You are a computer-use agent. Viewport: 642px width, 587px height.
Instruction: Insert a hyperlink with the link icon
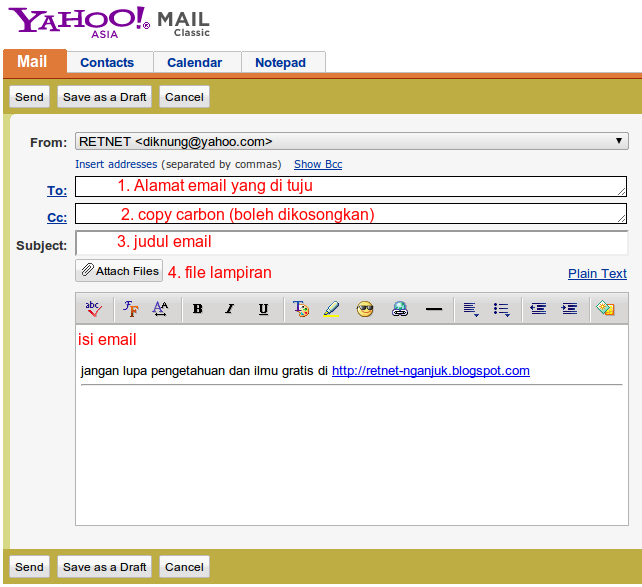pyautogui.click(x=400, y=309)
